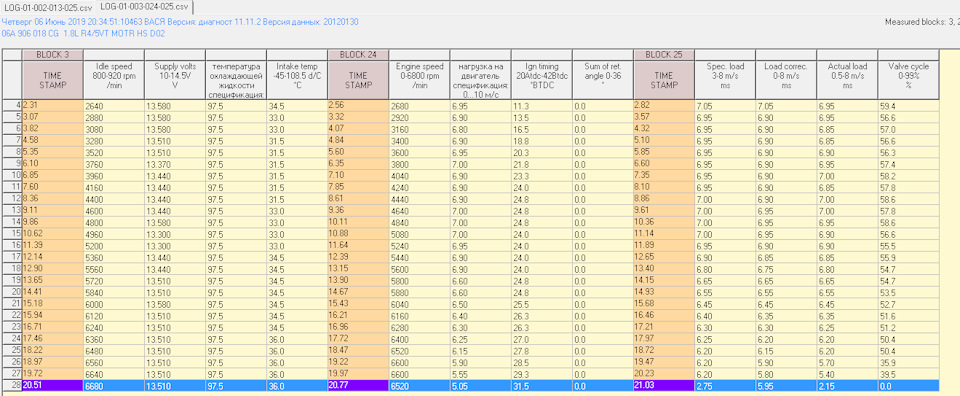The width and height of the screenshot is (960, 396).
Task: Click the TIME STAMP header under BLOCK 3
Action: 52,79
